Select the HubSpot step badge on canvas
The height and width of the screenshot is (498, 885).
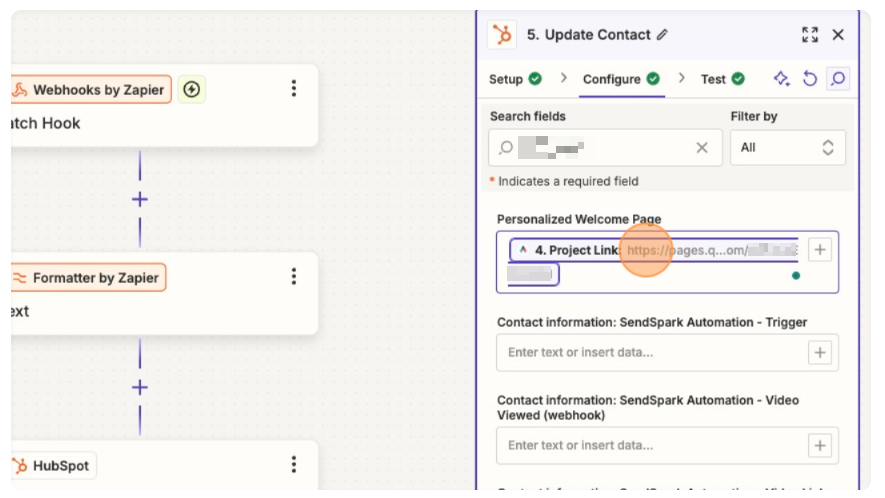coord(53,466)
